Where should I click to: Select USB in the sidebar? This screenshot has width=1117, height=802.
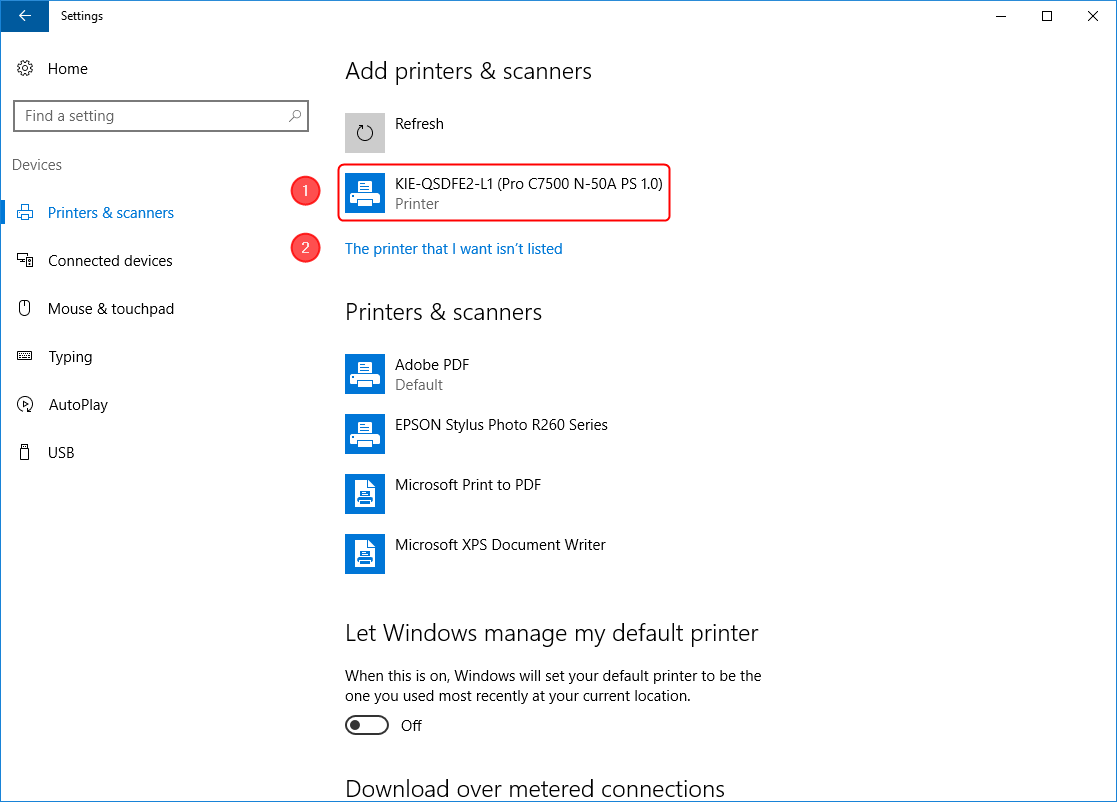pos(61,453)
